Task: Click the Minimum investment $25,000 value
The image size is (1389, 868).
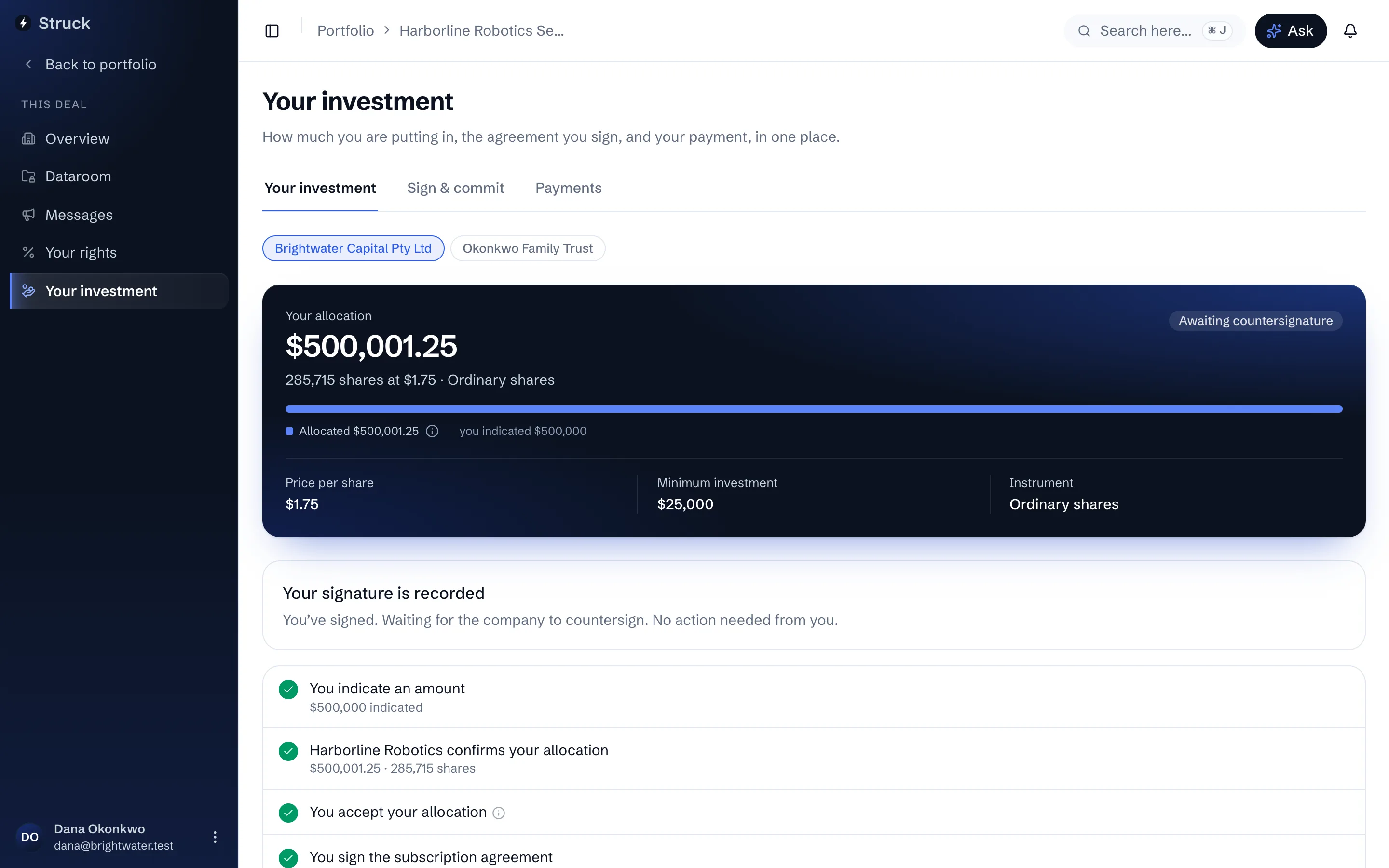Action: point(685,504)
